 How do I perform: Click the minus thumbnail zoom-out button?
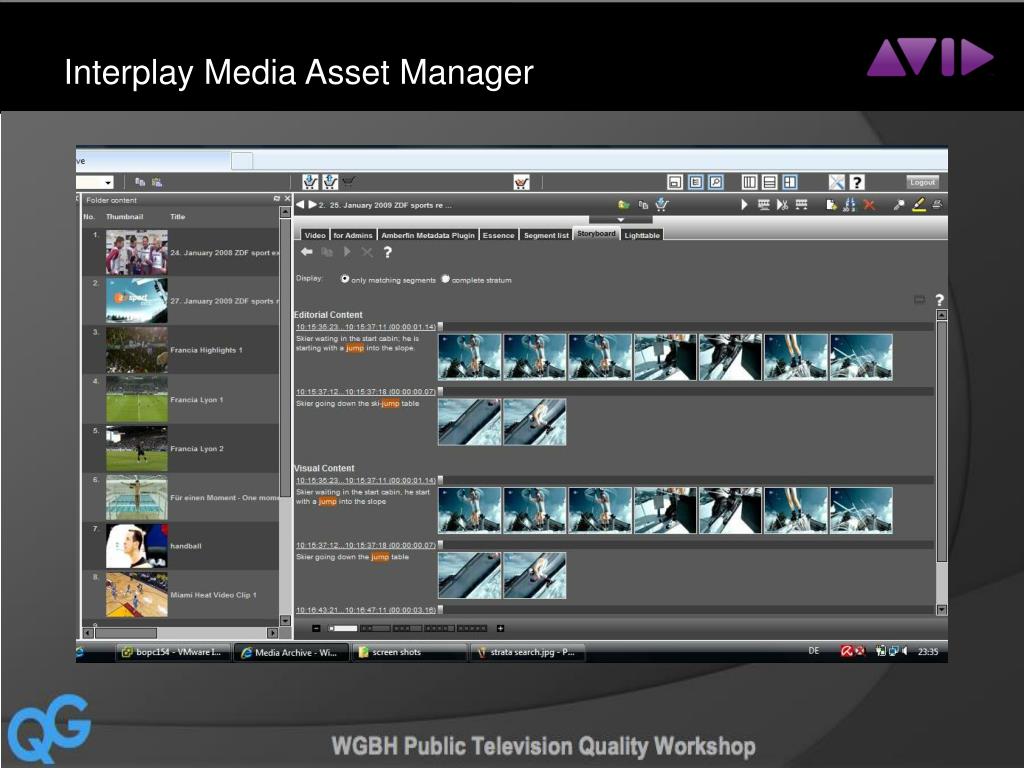(x=316, y=628)
